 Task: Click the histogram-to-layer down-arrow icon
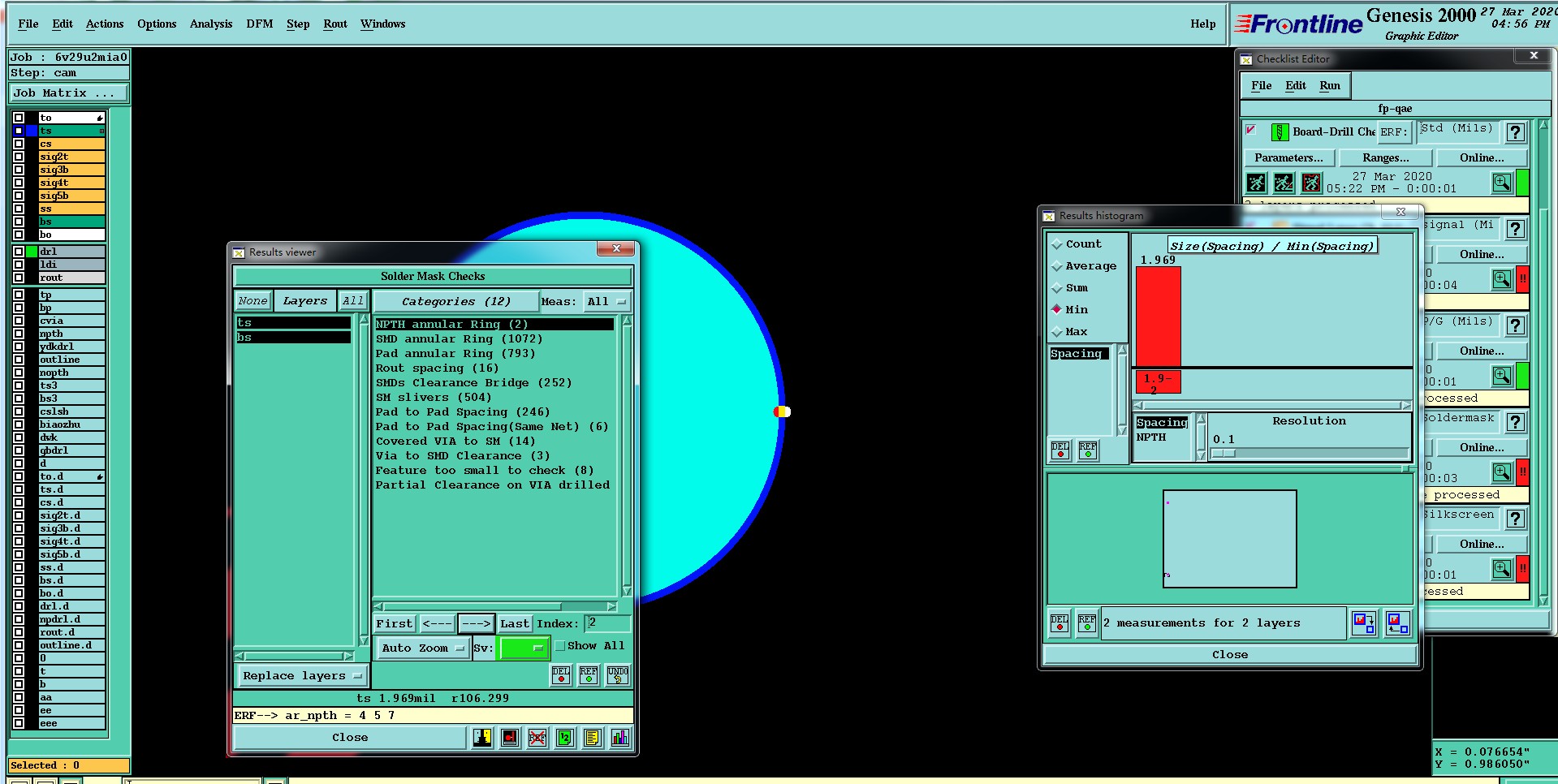coord(1364,623)
